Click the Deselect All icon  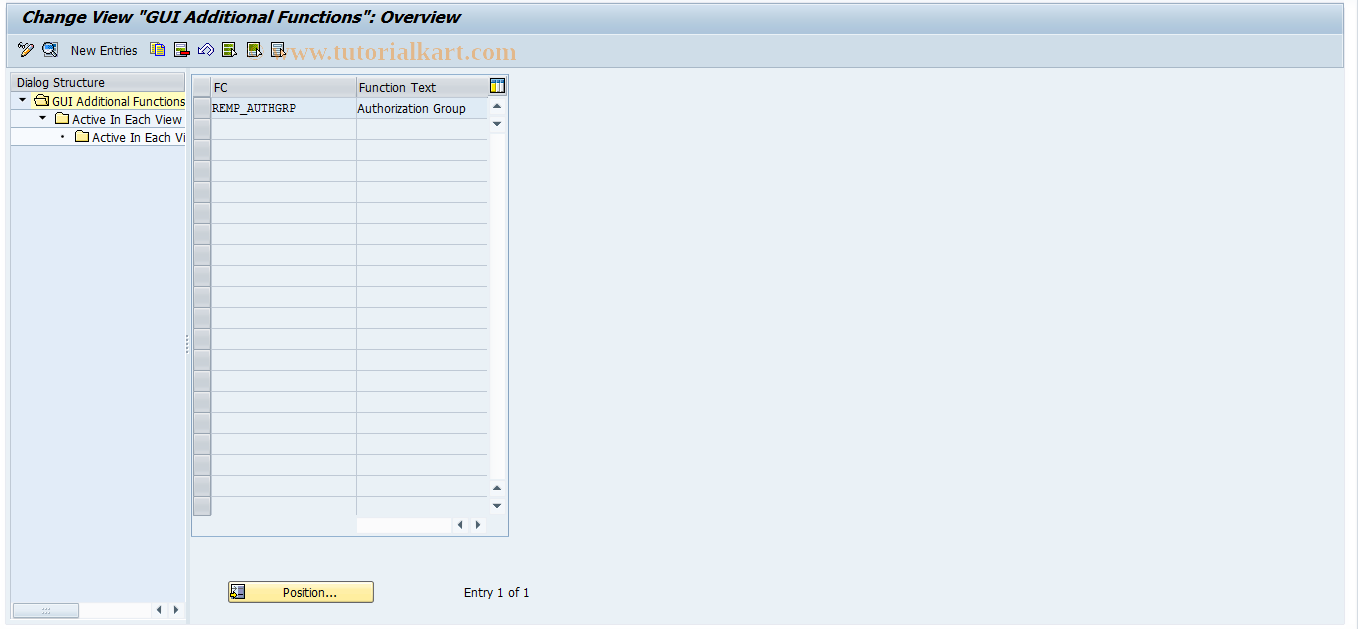[x=278, y=49]
